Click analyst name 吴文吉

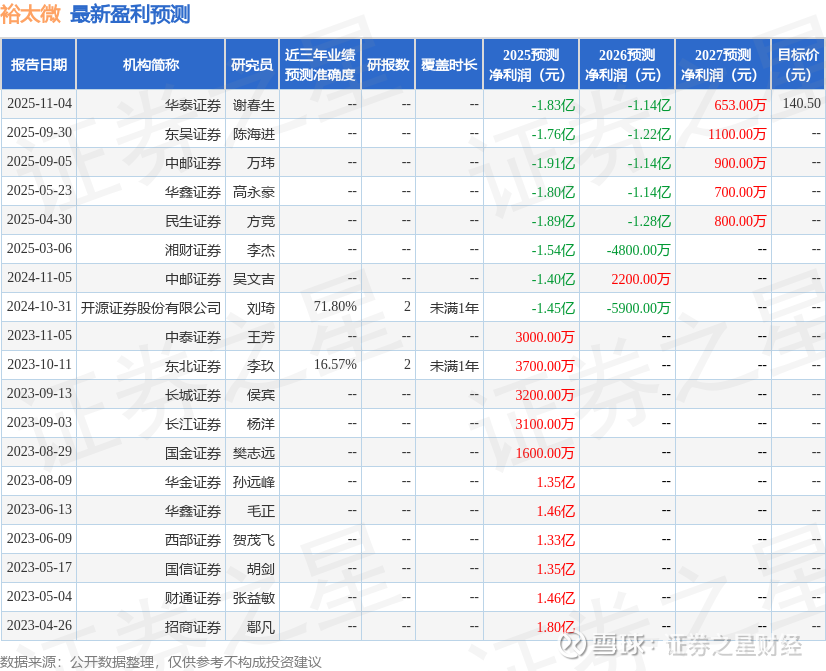(254, 279)
